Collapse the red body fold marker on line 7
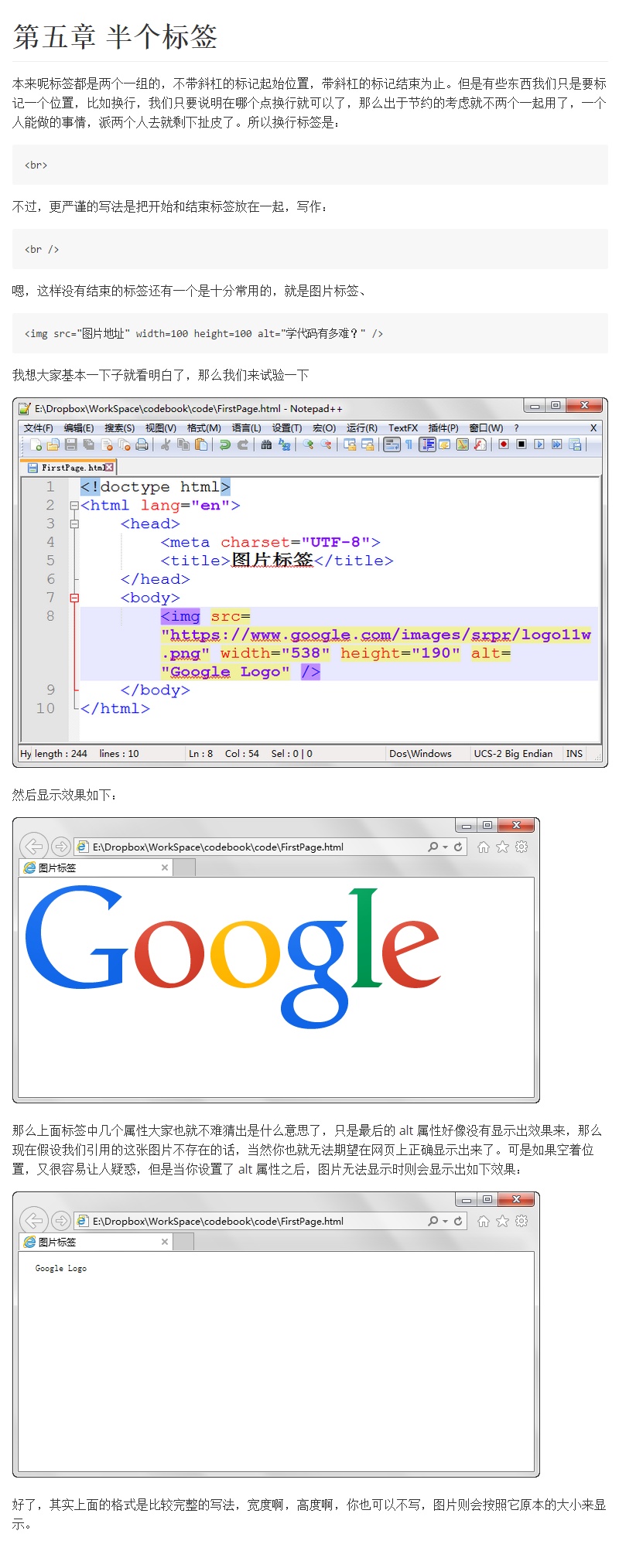The image size is (619, 1568). pos(74,598)
